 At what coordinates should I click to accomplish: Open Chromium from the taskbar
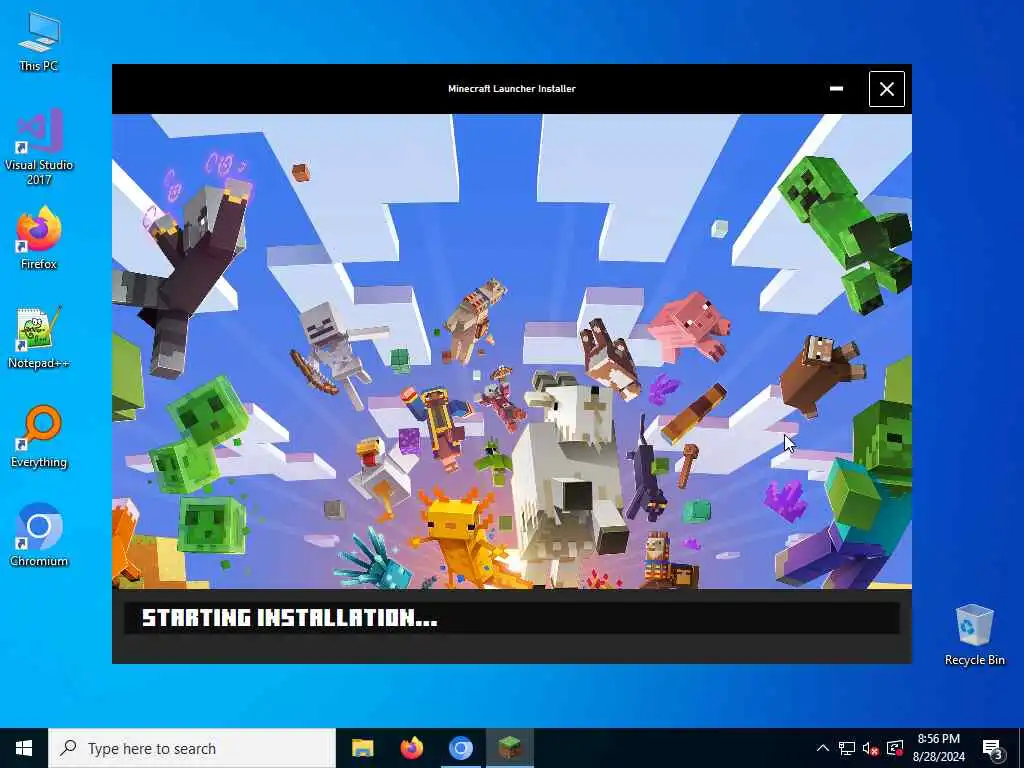pos(460,748)
